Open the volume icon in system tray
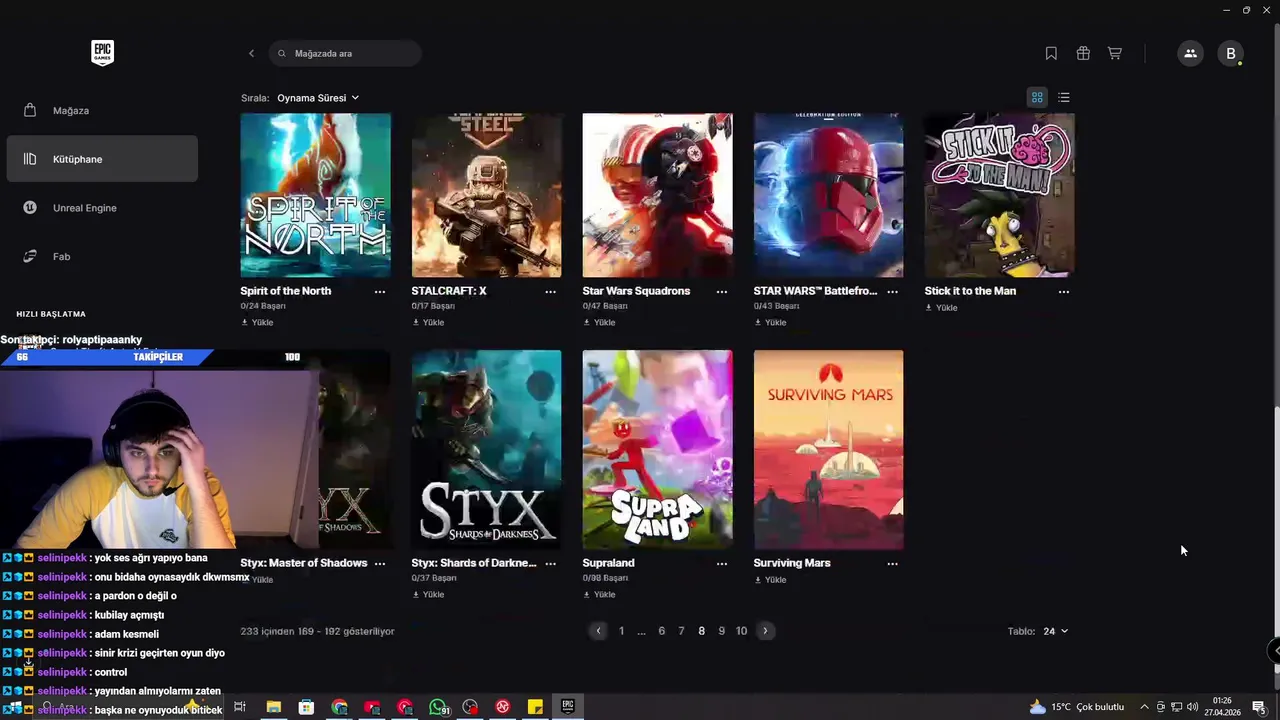The width and height of the screenshot is (1280, 720). pos(1192,707)
